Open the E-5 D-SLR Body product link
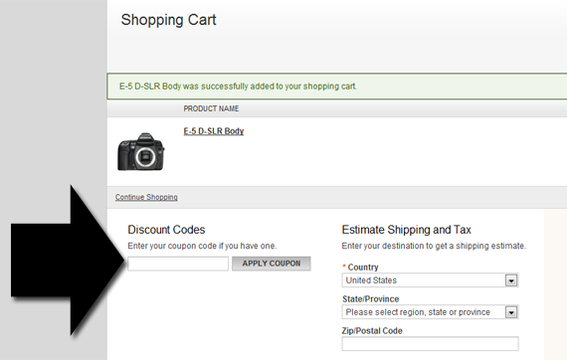Image resolution: width=567 pixels, height=360 pixels. (214, 131)
